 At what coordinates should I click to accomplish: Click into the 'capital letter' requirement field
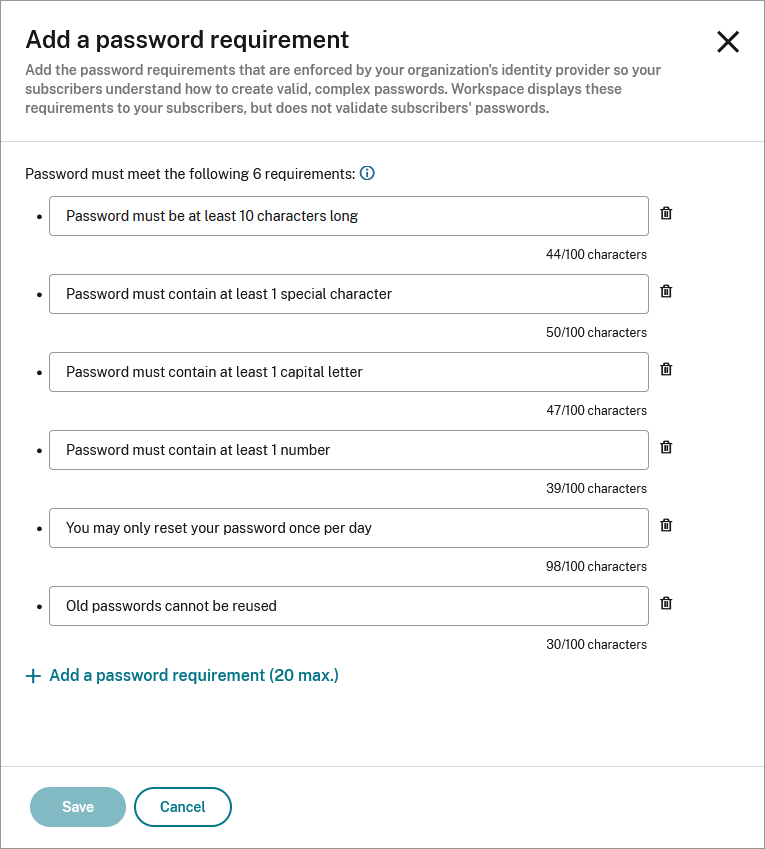tap(348, 372)
